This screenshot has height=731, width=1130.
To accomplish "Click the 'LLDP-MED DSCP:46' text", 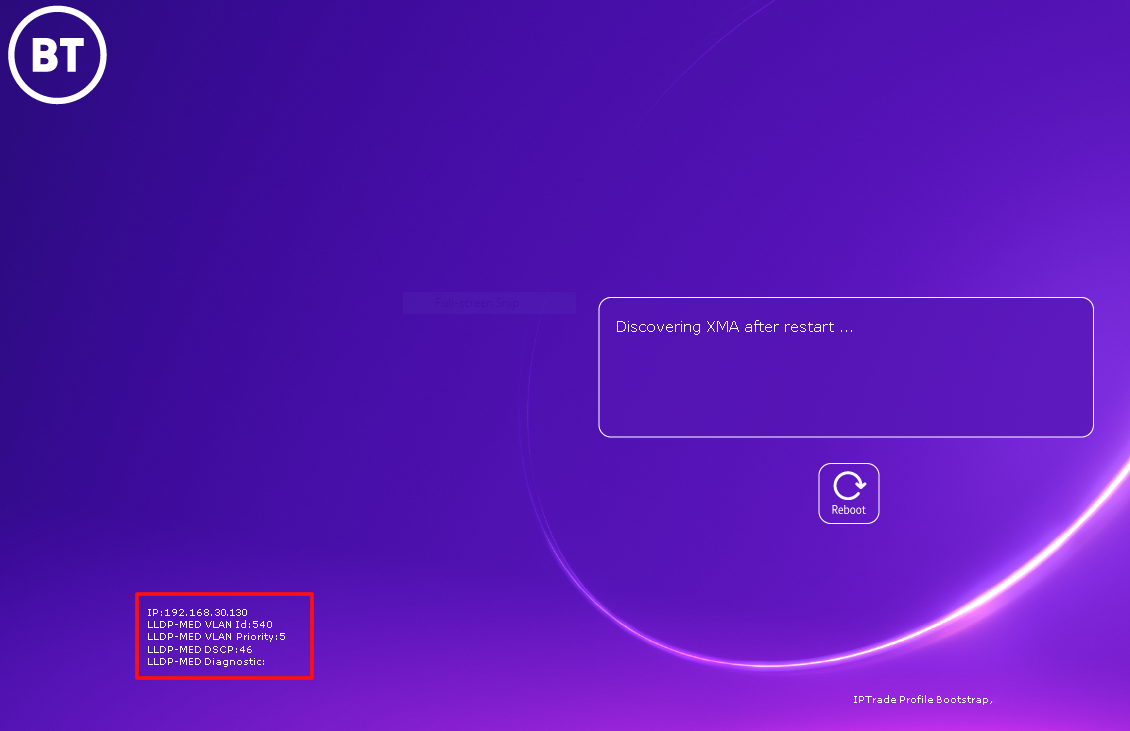I will coord(200,650).
